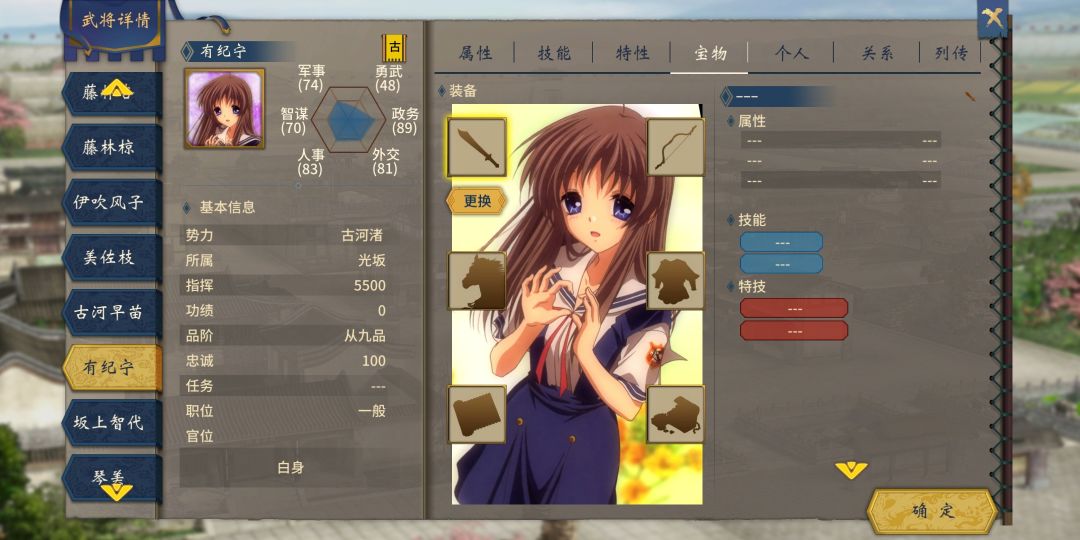Click first blue skill slot

pos(782,242)
